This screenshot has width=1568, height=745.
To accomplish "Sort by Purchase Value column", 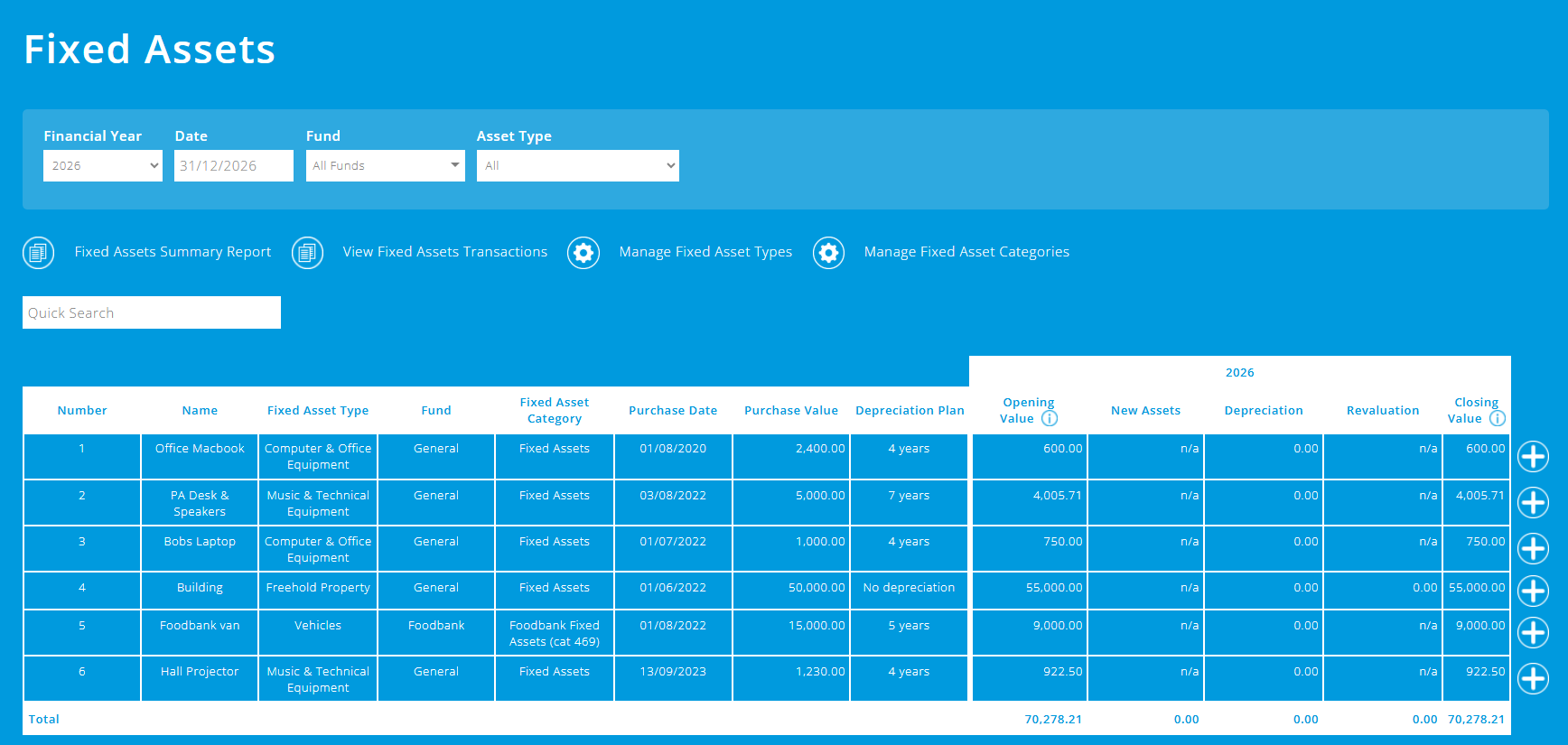I will [x=791, y=410].
